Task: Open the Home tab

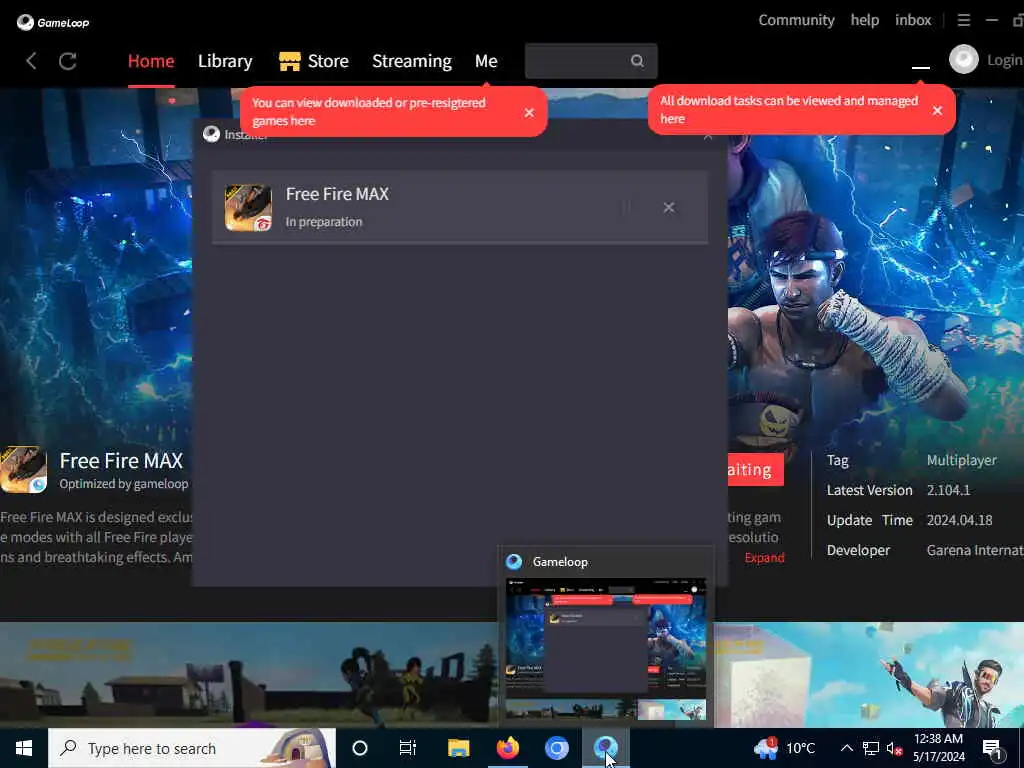Action: [151, 61]
